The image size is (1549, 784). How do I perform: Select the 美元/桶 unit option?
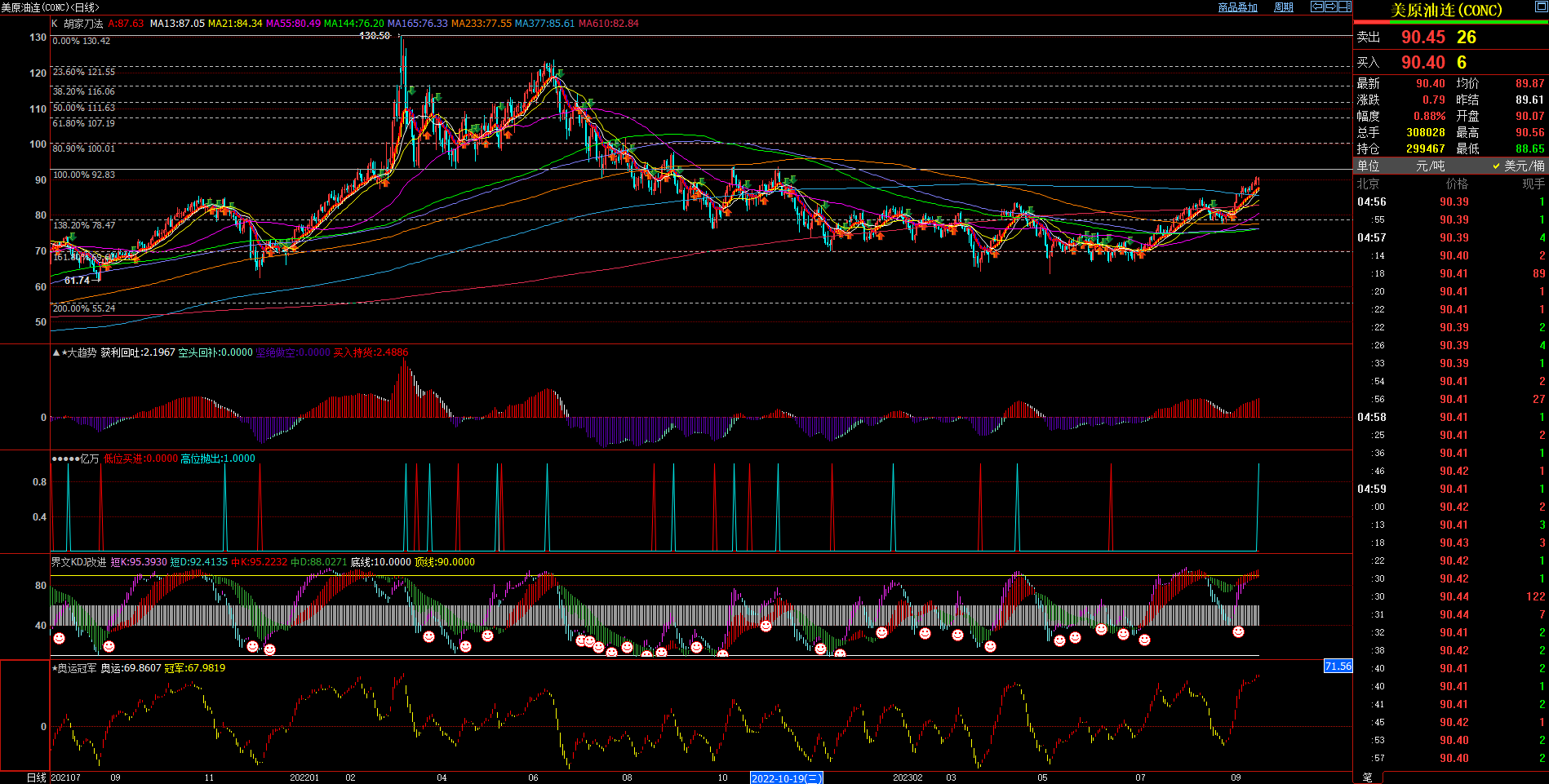[1518, 166]
